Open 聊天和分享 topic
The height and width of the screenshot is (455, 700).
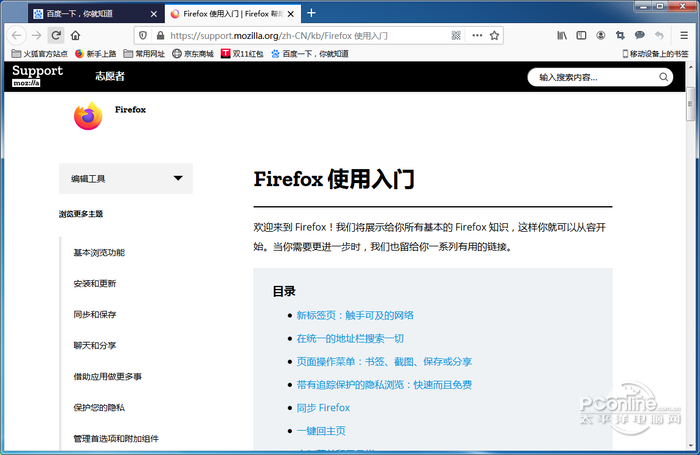pos(95,345)
